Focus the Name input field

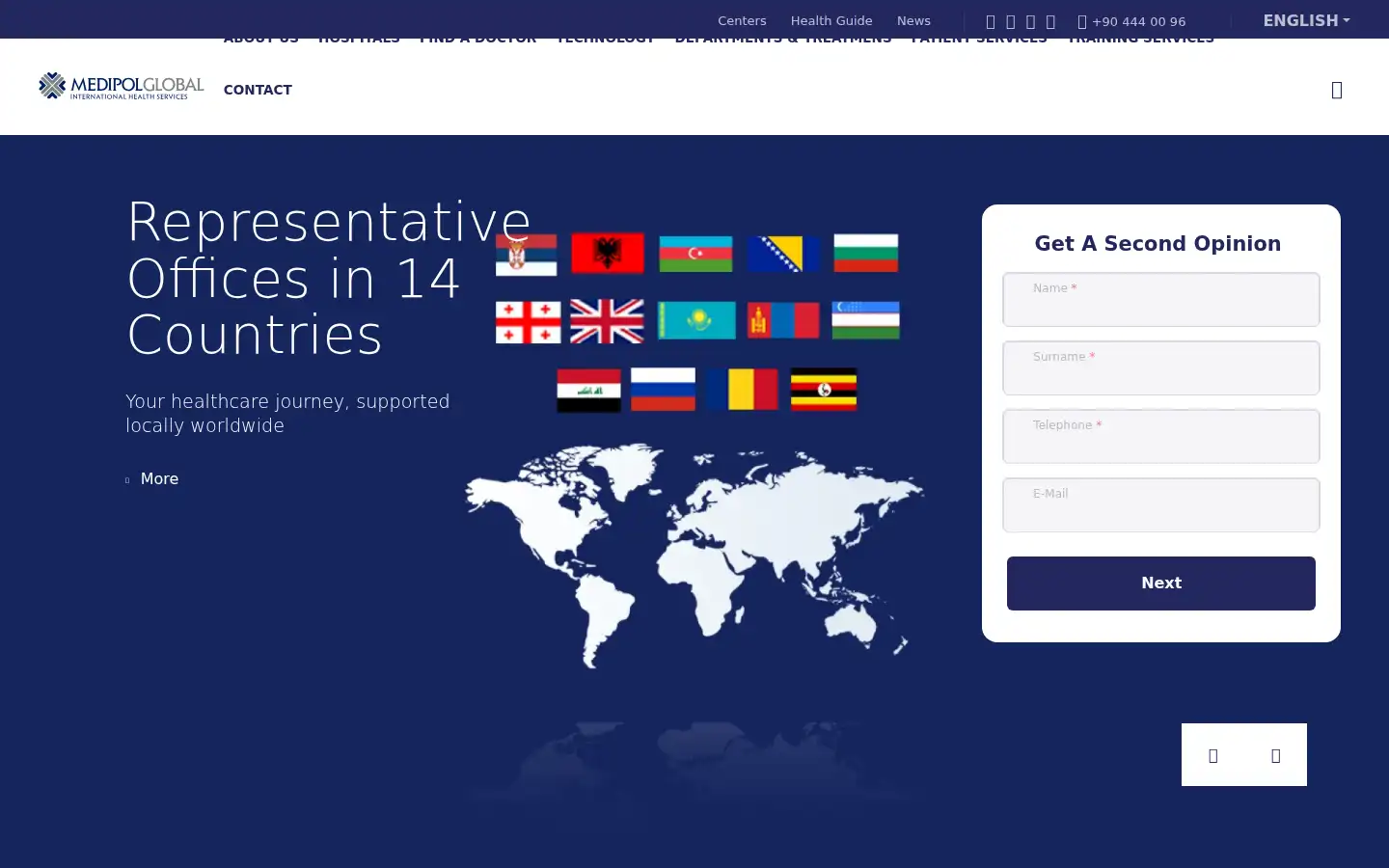[1161, 299]
